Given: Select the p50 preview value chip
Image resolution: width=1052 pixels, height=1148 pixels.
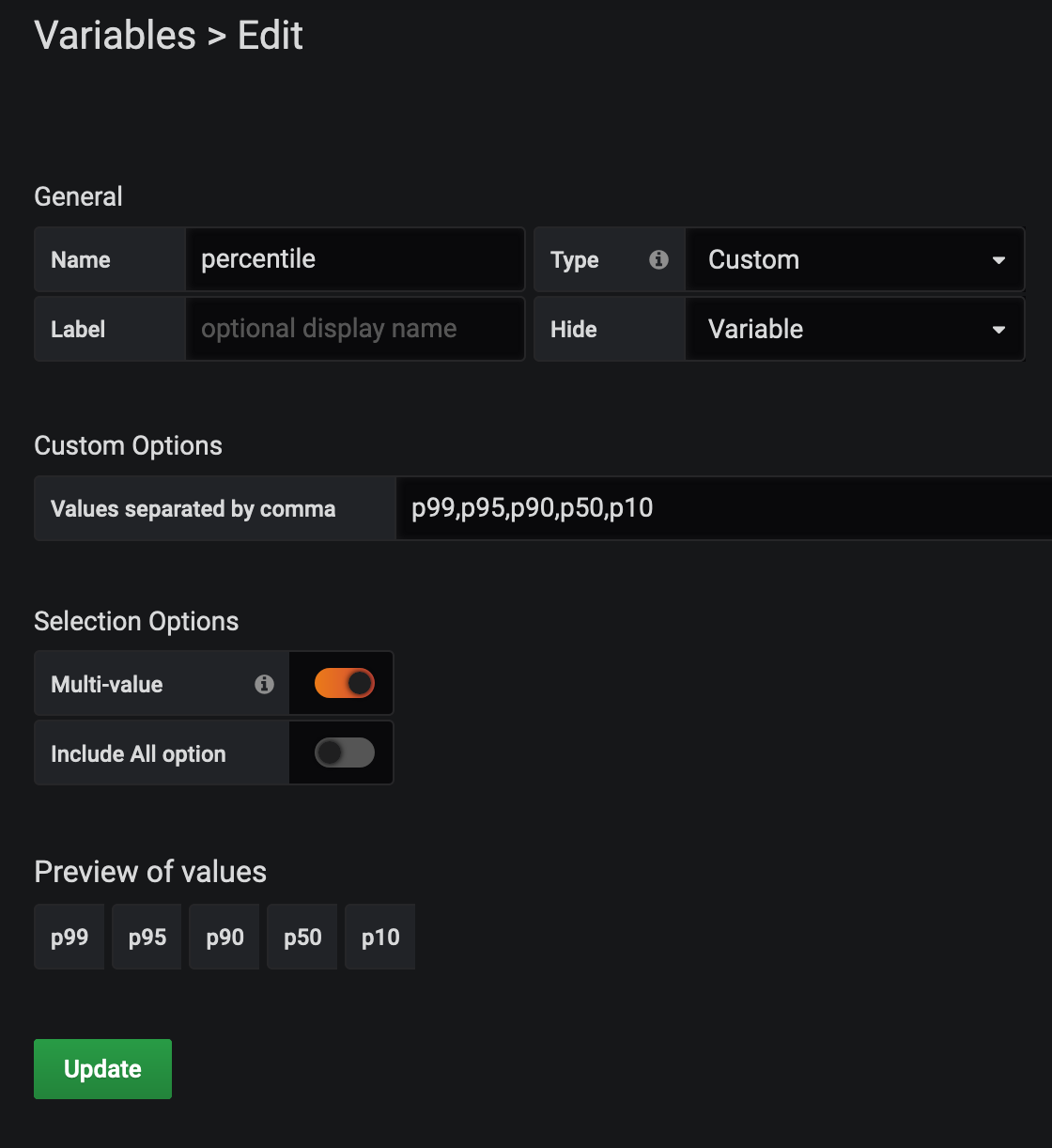Looking at the screenshot, I should pos(302,937).
